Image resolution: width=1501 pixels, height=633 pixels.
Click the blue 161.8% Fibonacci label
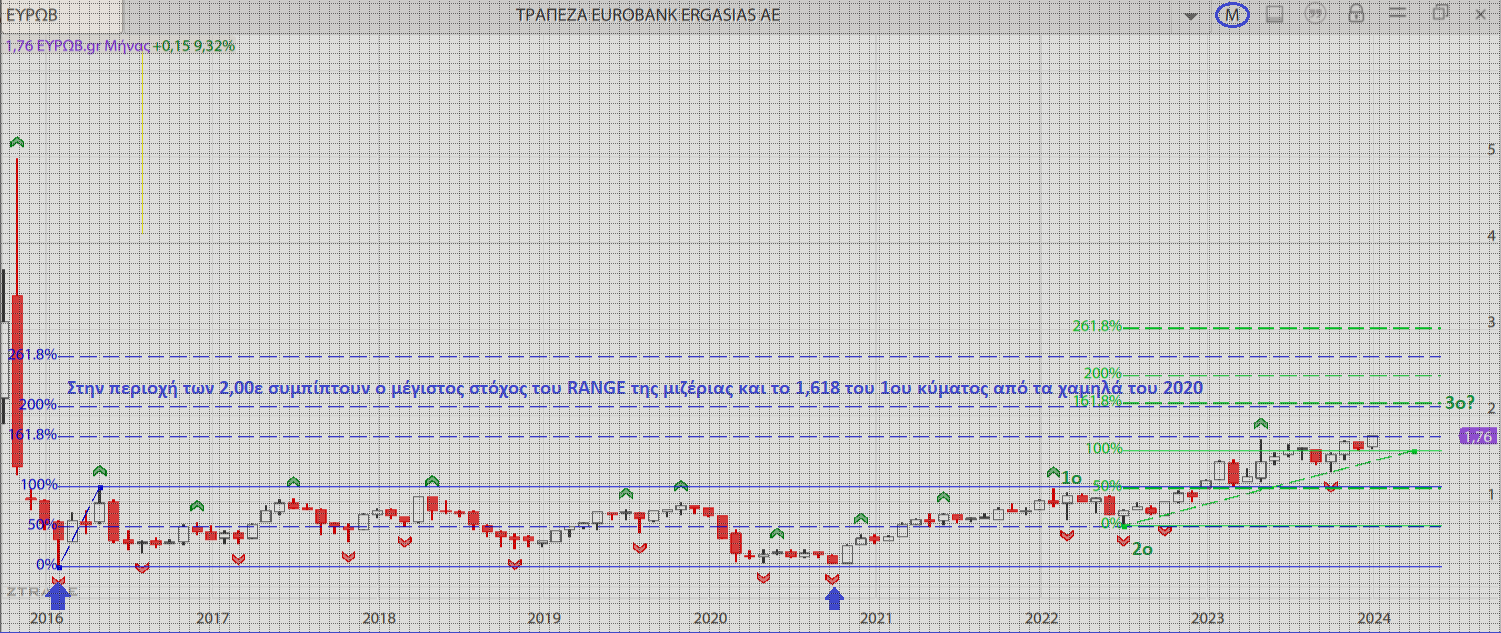[32, 435]
